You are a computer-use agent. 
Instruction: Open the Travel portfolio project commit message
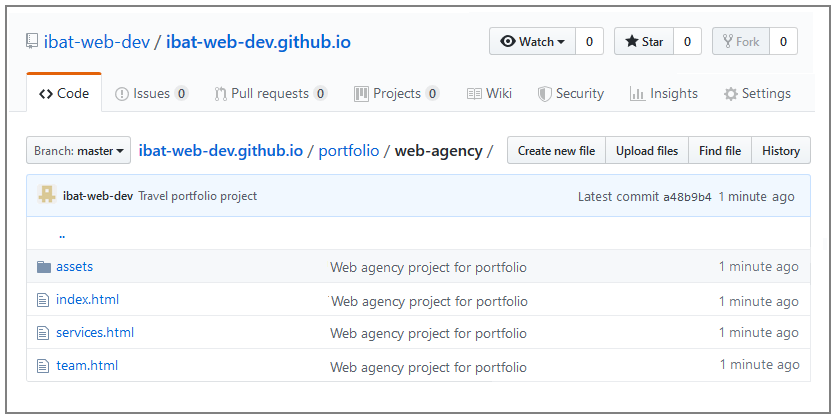tap(198, 196)
